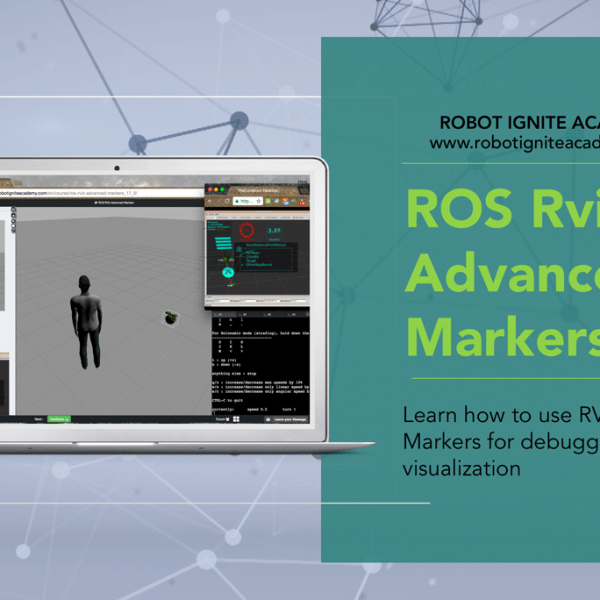Open the Forum link in the bottom bar
Image resolution: width=600 pixels, height=600 pixels.
click(222, 419)
